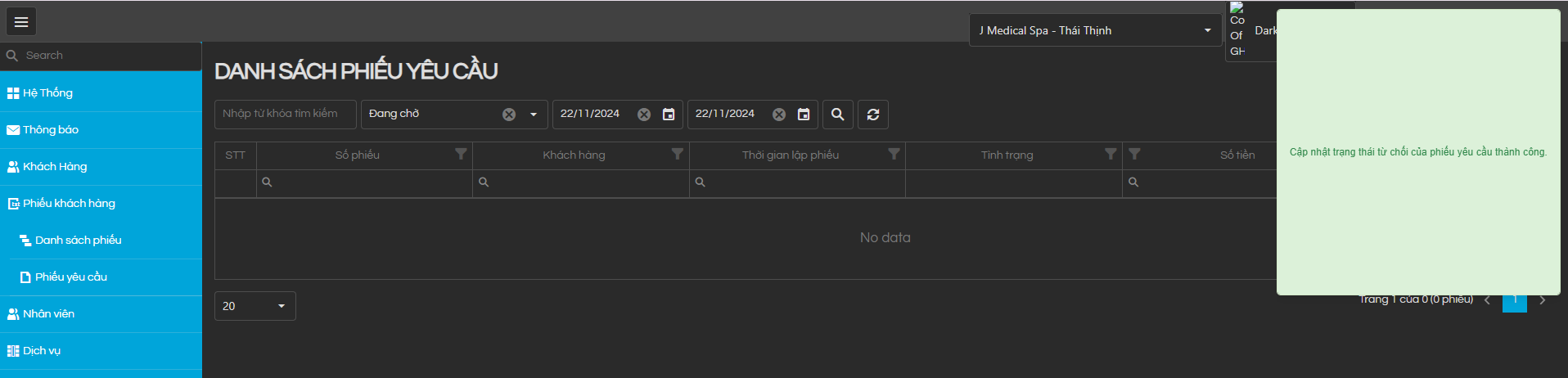Open filter on Tình trạng column

pyautogui.click(x=1111, y=154)
